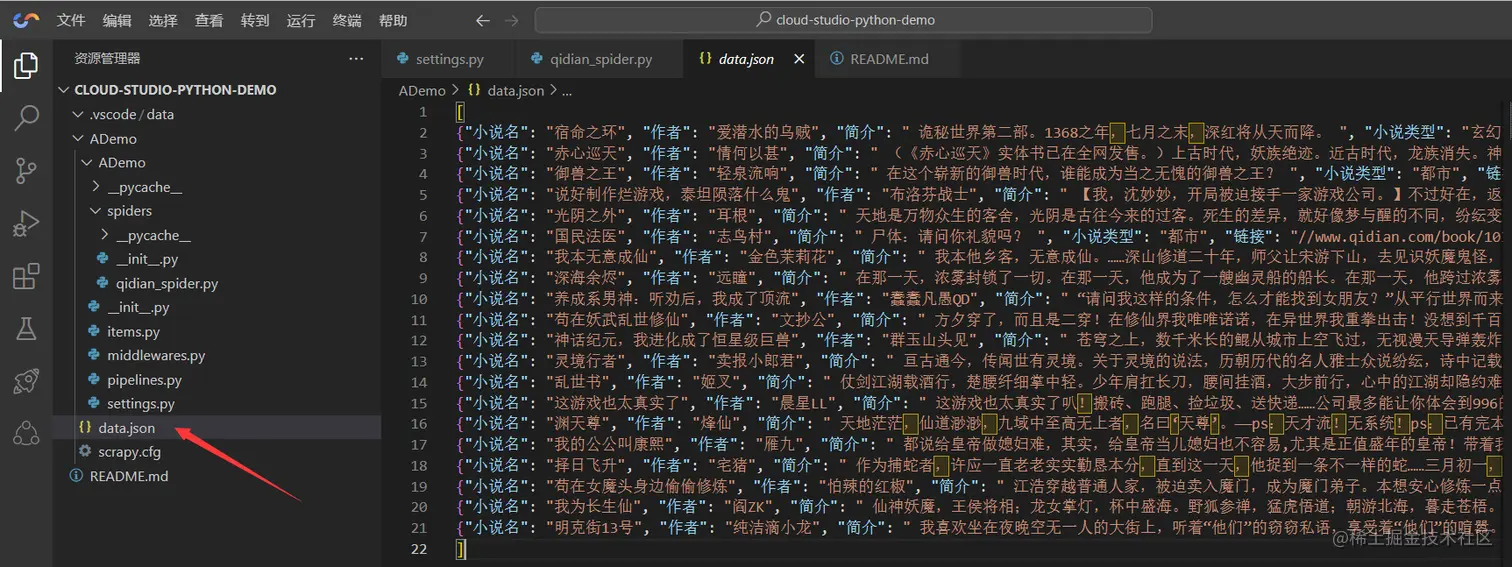Collapse the inner ADemo folder

[x=217, y=162]
